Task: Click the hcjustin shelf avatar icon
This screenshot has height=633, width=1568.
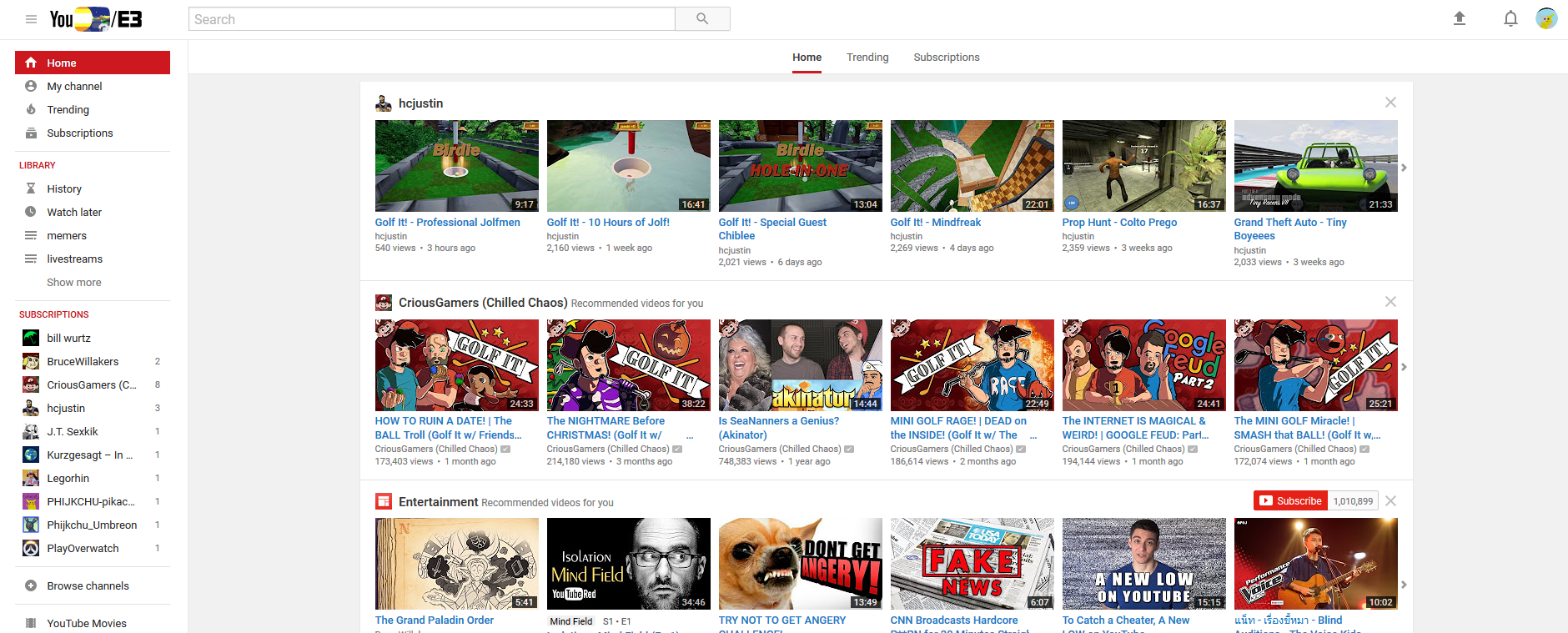Action: pos(384,103)
